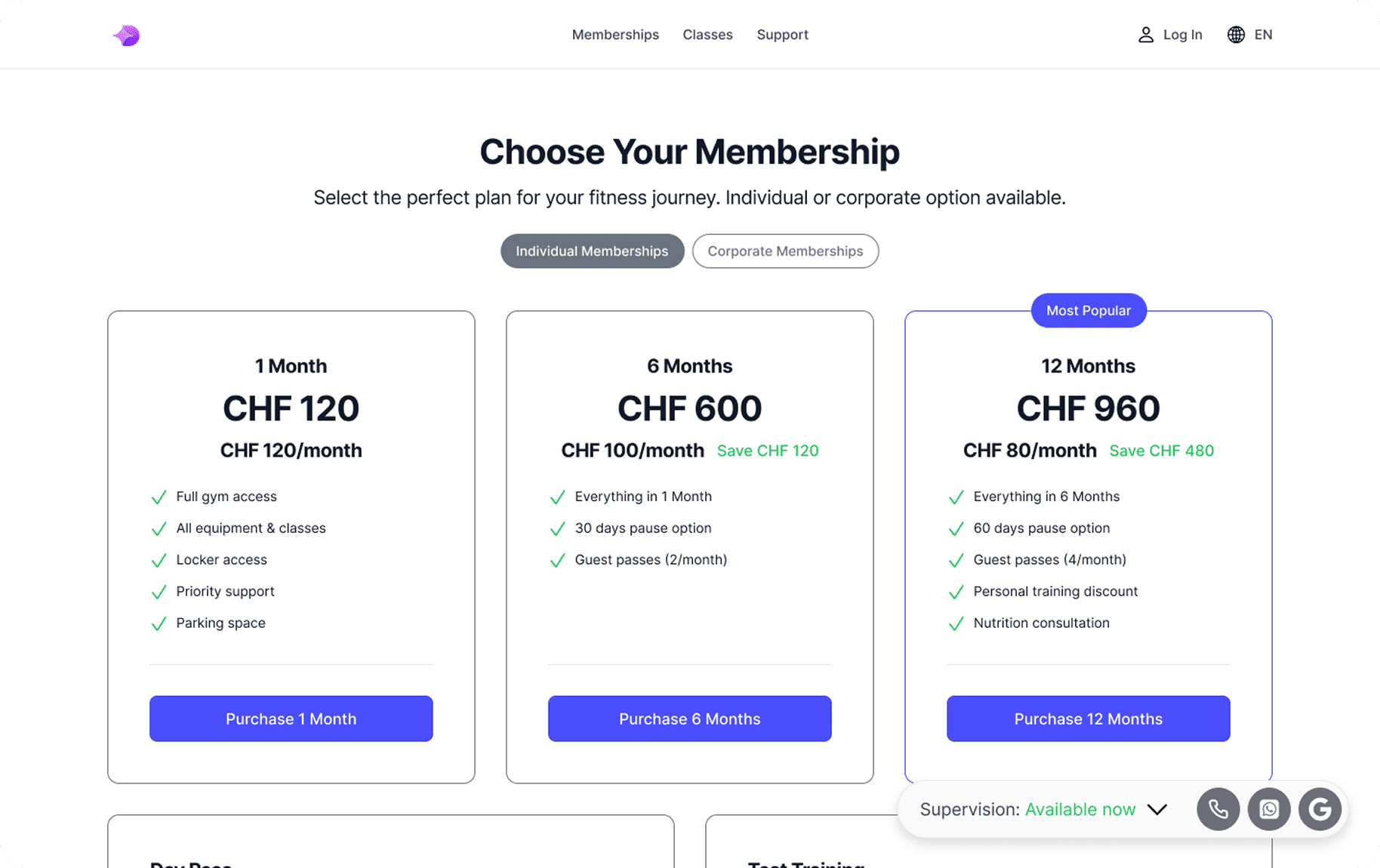Click the phone call icon

coord(1218,809)
